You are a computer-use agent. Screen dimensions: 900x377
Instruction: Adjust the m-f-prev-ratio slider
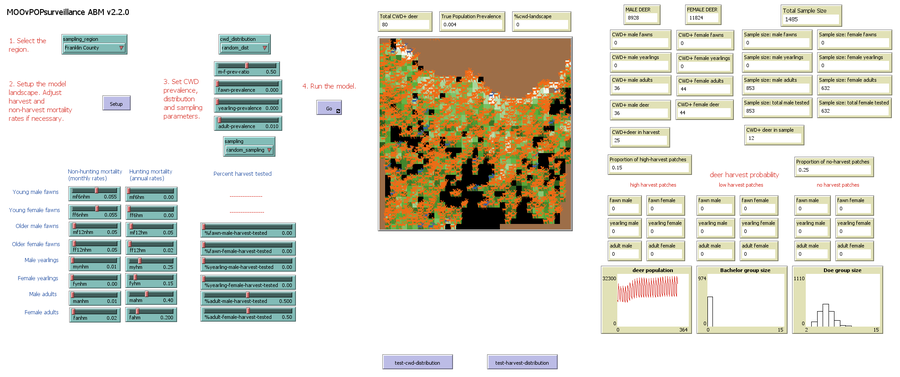pyautogui.click(x=247, y=68)
